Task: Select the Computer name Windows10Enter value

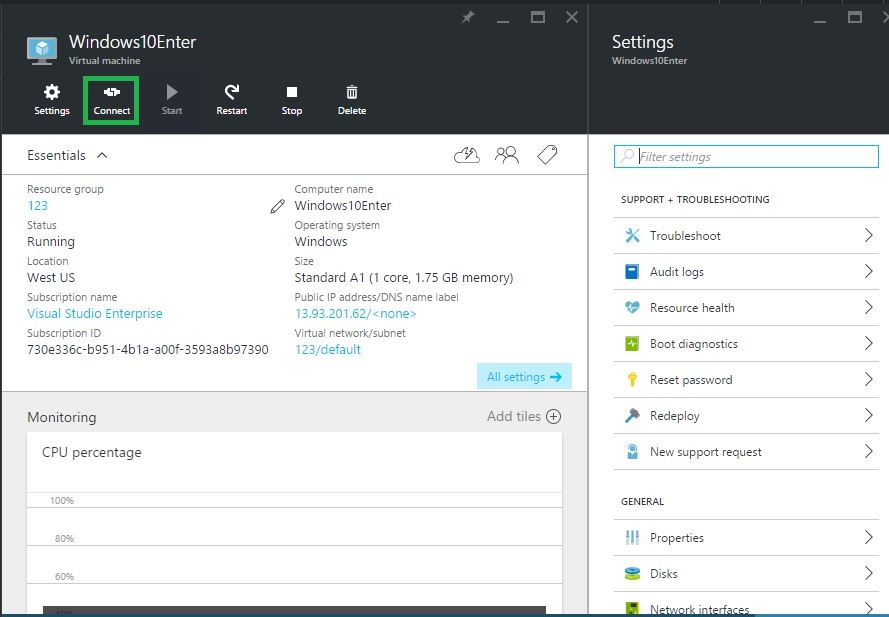Action: (x=342, y=205)
